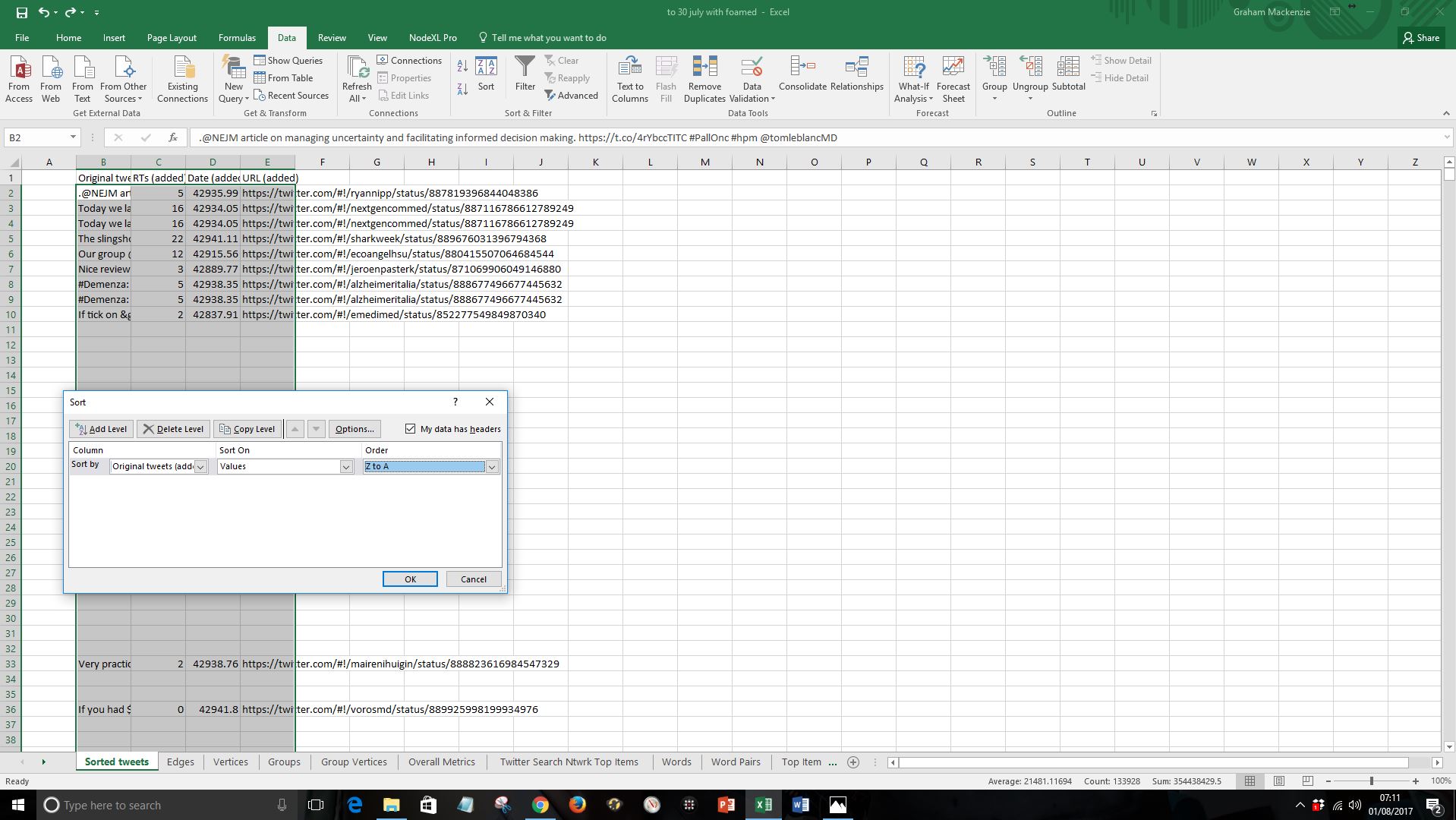This screenshot has width=1456, height=820.
Task: Uncheck the My data has headers checkbox
Action: point(411,429)
